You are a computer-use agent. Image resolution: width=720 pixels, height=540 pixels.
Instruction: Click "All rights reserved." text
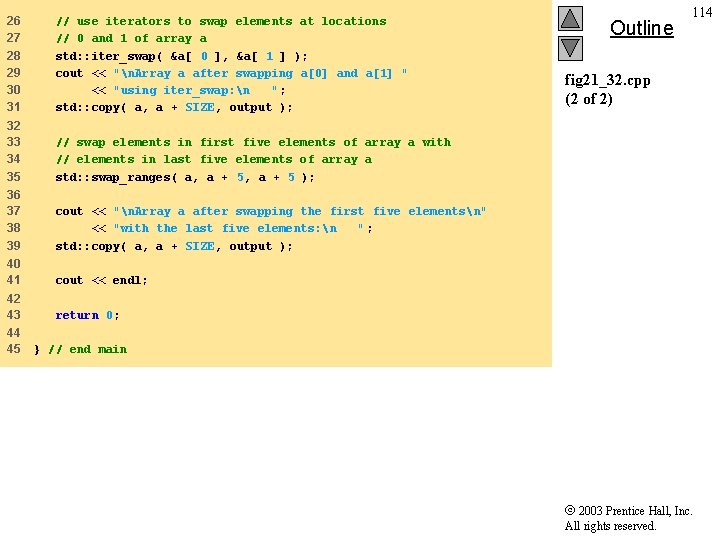[610, 526]
